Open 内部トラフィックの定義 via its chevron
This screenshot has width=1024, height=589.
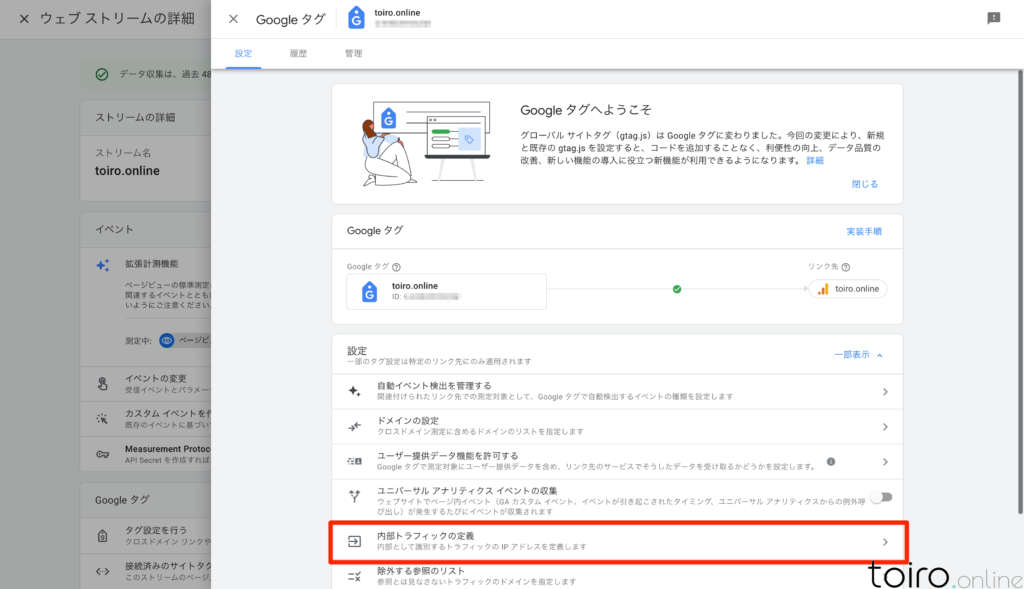click(885, 542)
